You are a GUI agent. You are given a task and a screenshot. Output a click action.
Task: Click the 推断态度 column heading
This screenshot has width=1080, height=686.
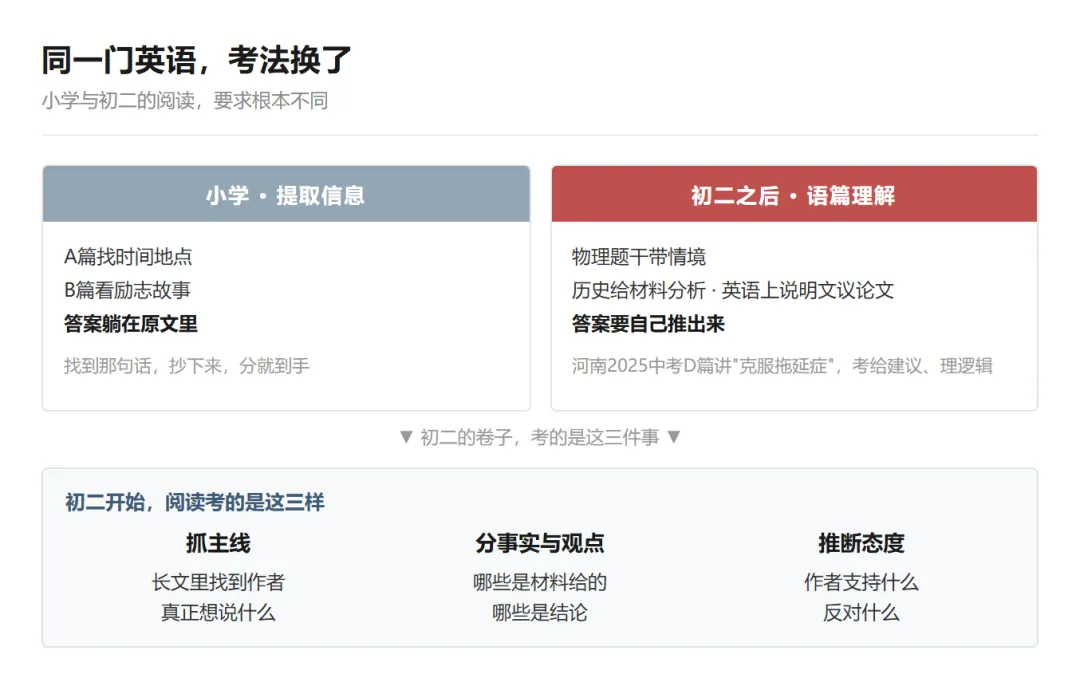[x=861, y=543]
